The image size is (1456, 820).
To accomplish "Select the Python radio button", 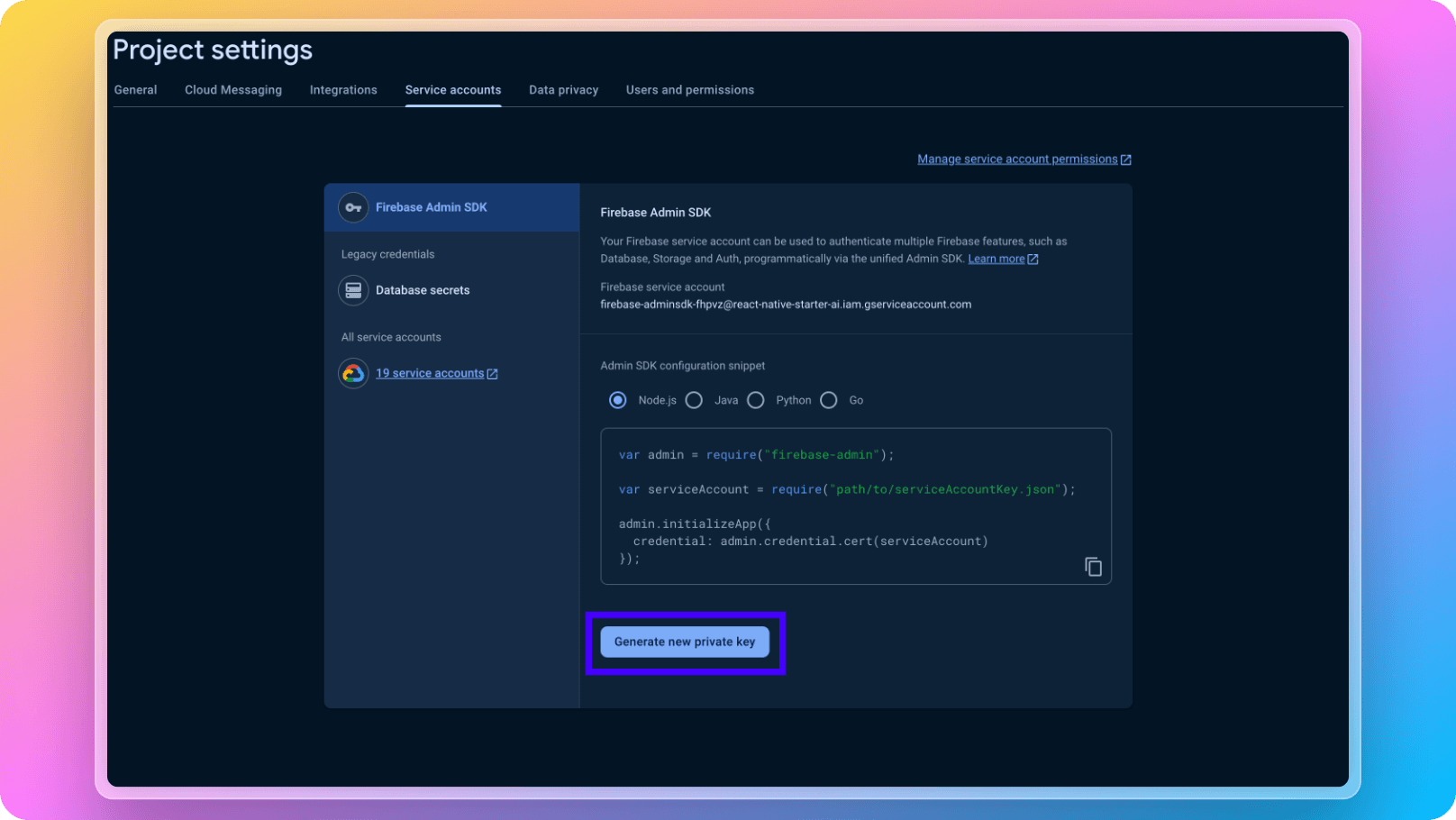I will pos(756,400).
